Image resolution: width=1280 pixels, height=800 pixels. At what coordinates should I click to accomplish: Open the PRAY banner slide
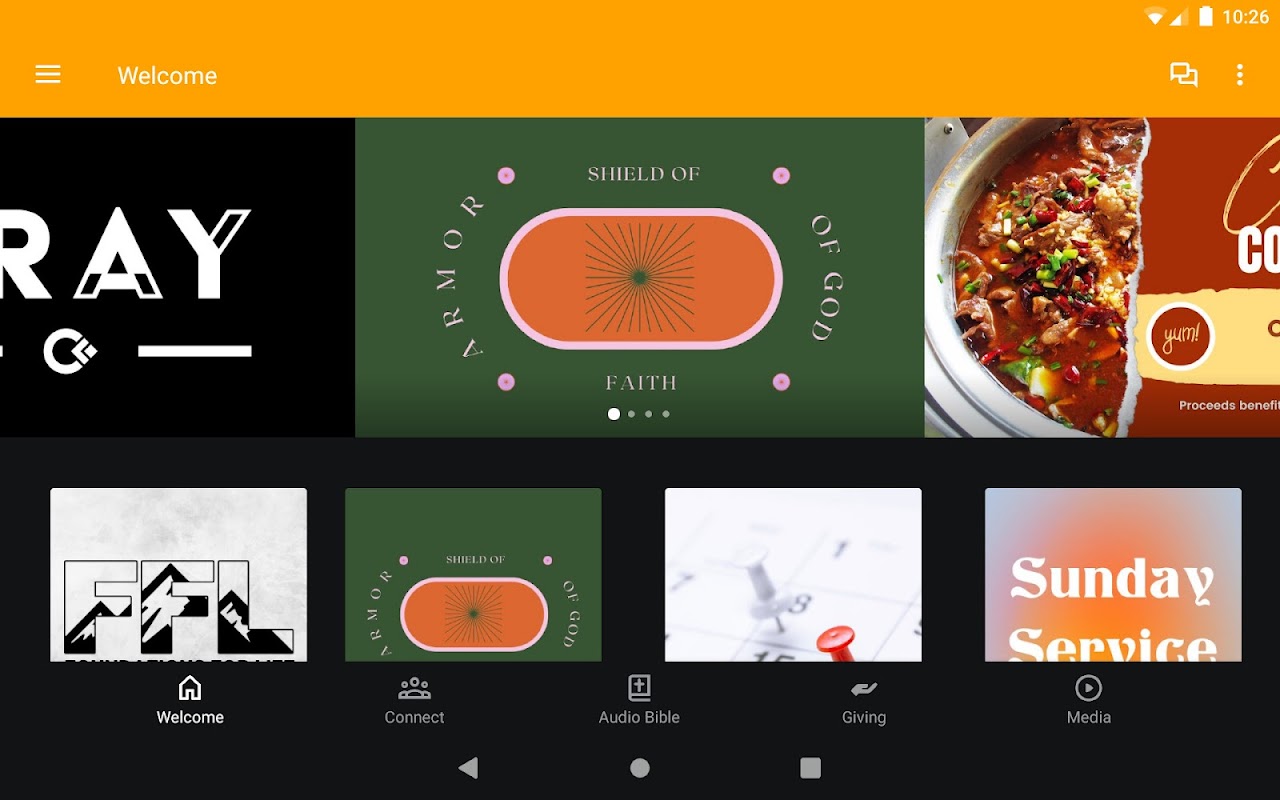coord(177,277)
